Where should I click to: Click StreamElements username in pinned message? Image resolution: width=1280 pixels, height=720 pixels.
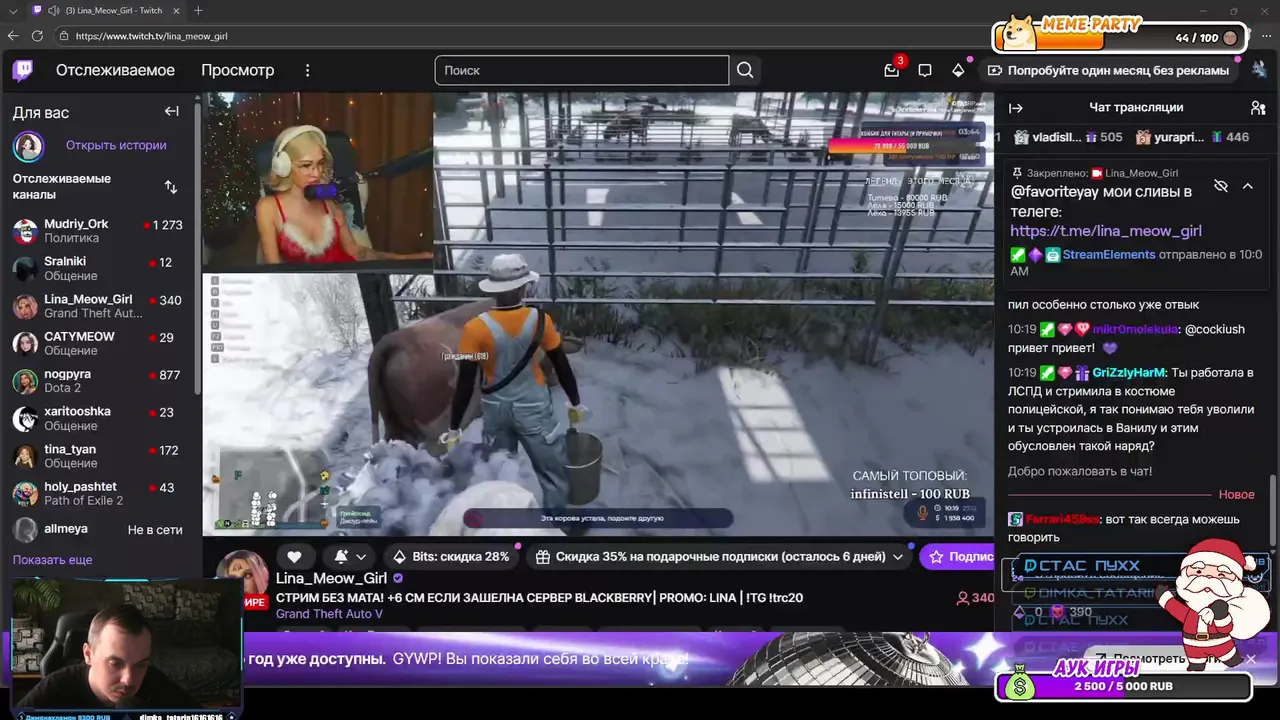[x=1109, y=255]
